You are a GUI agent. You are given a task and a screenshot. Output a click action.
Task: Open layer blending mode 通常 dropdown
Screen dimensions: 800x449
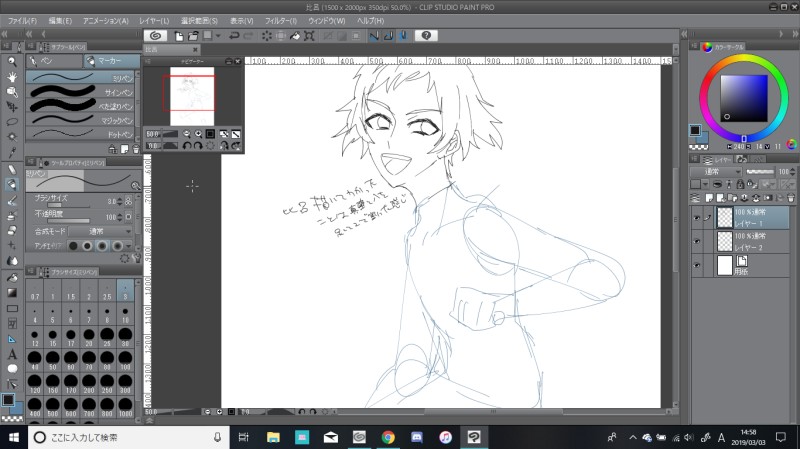tap(715, 171)
